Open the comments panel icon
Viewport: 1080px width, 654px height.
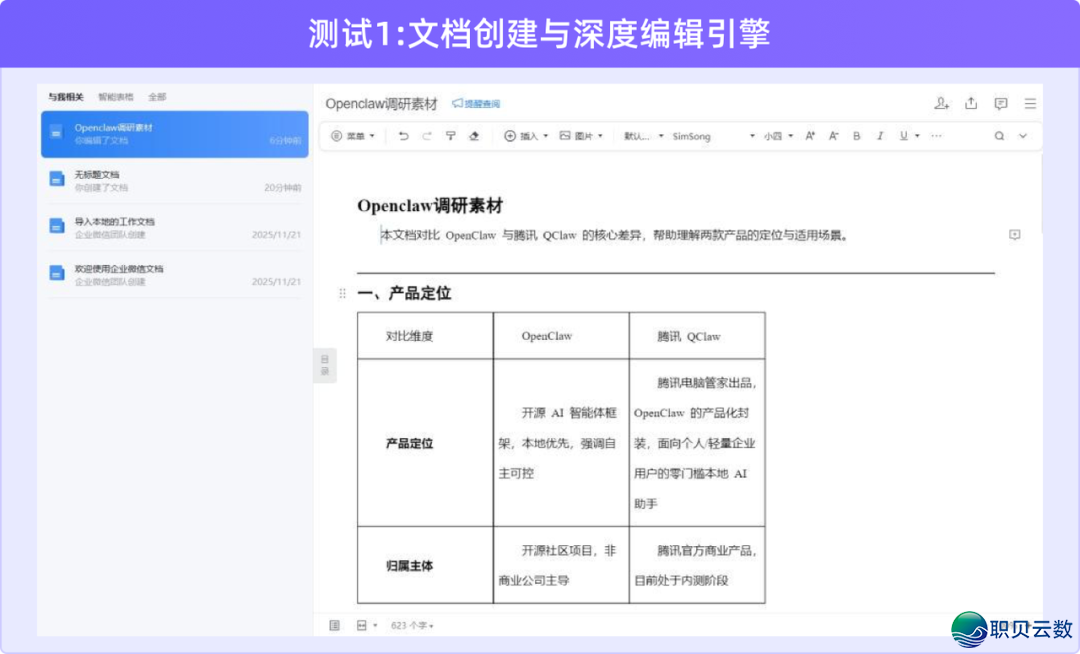(x=1000, y=104)
